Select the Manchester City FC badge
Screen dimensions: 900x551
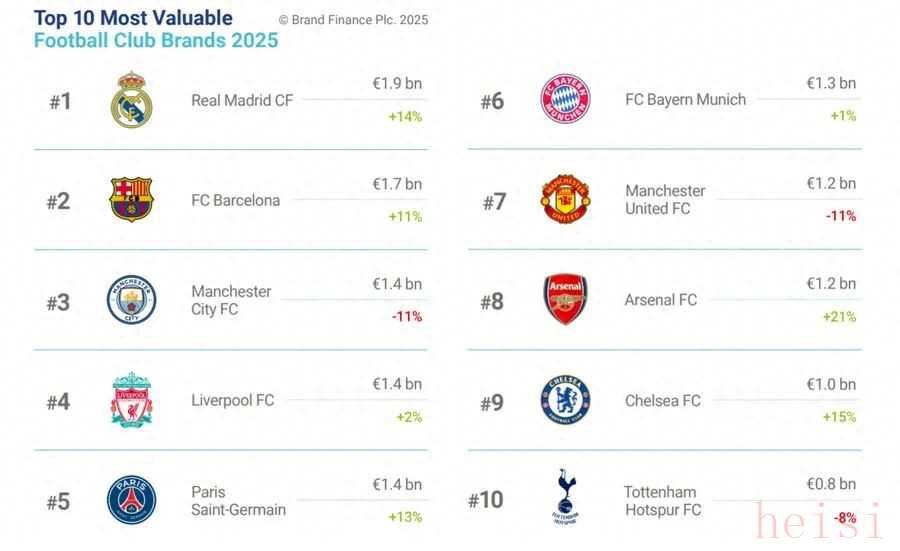(x=131, y=299)
